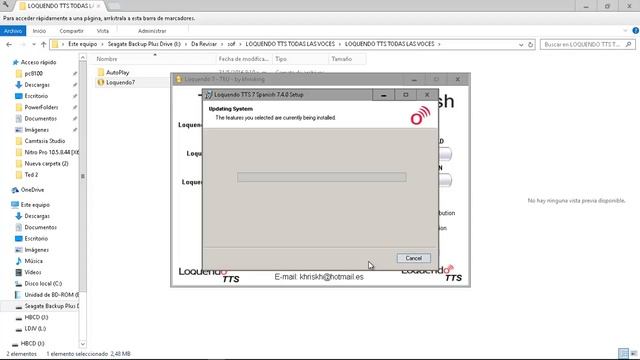The image size is (640, 360).
Task: Minimize the Loquendo TTS 7 Setup window
Action: click(383, 95)
